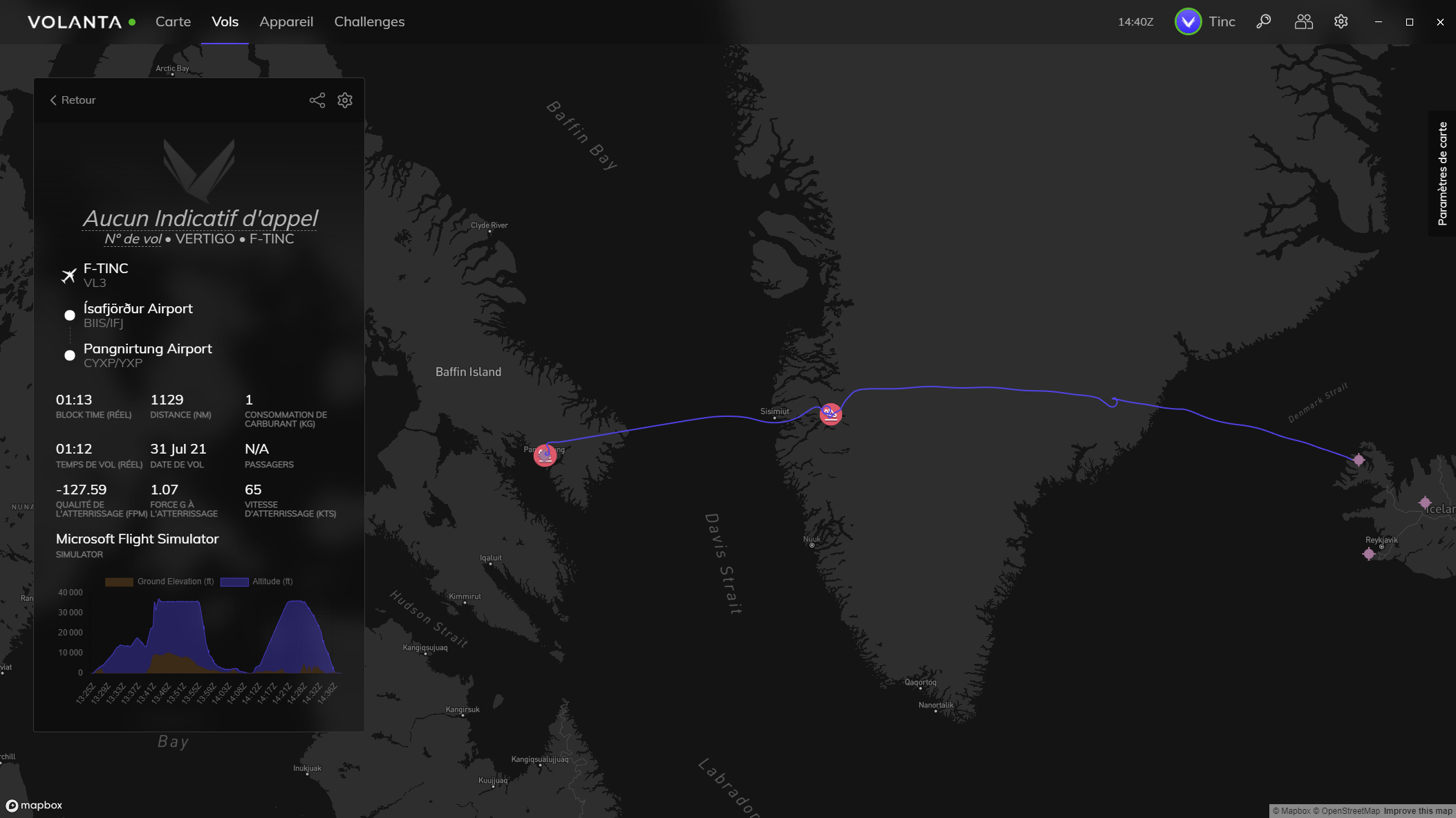Select the Sisimiut waypoint marker on map
Screen dimensions: 1456x818
[x=831, y=414]
